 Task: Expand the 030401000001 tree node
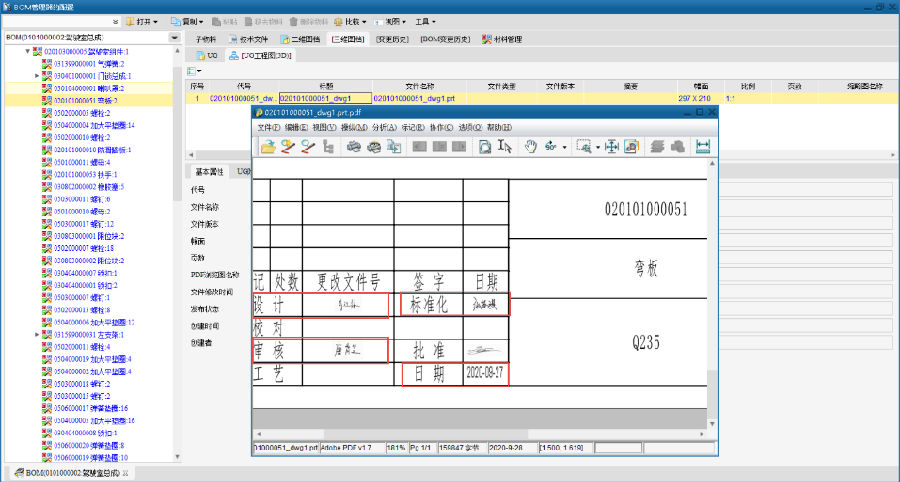point(37,76)
